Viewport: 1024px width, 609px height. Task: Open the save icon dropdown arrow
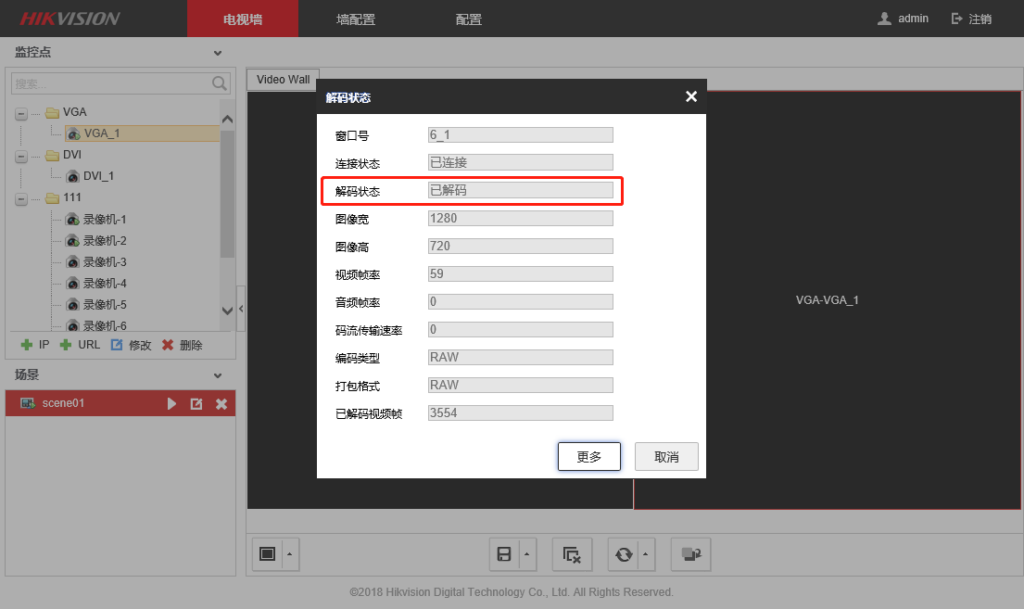[526, 554]
